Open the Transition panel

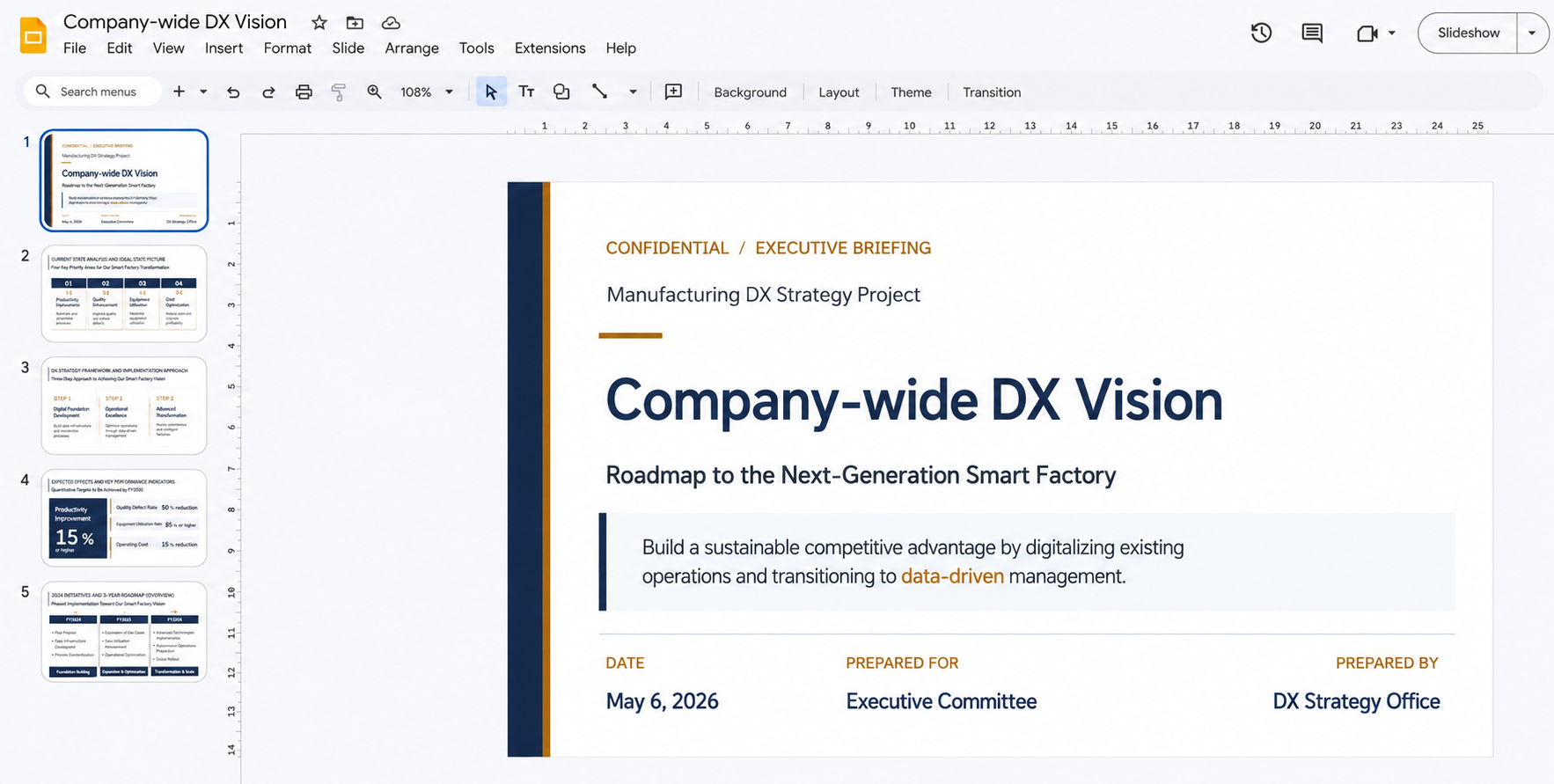coord(992,92)
